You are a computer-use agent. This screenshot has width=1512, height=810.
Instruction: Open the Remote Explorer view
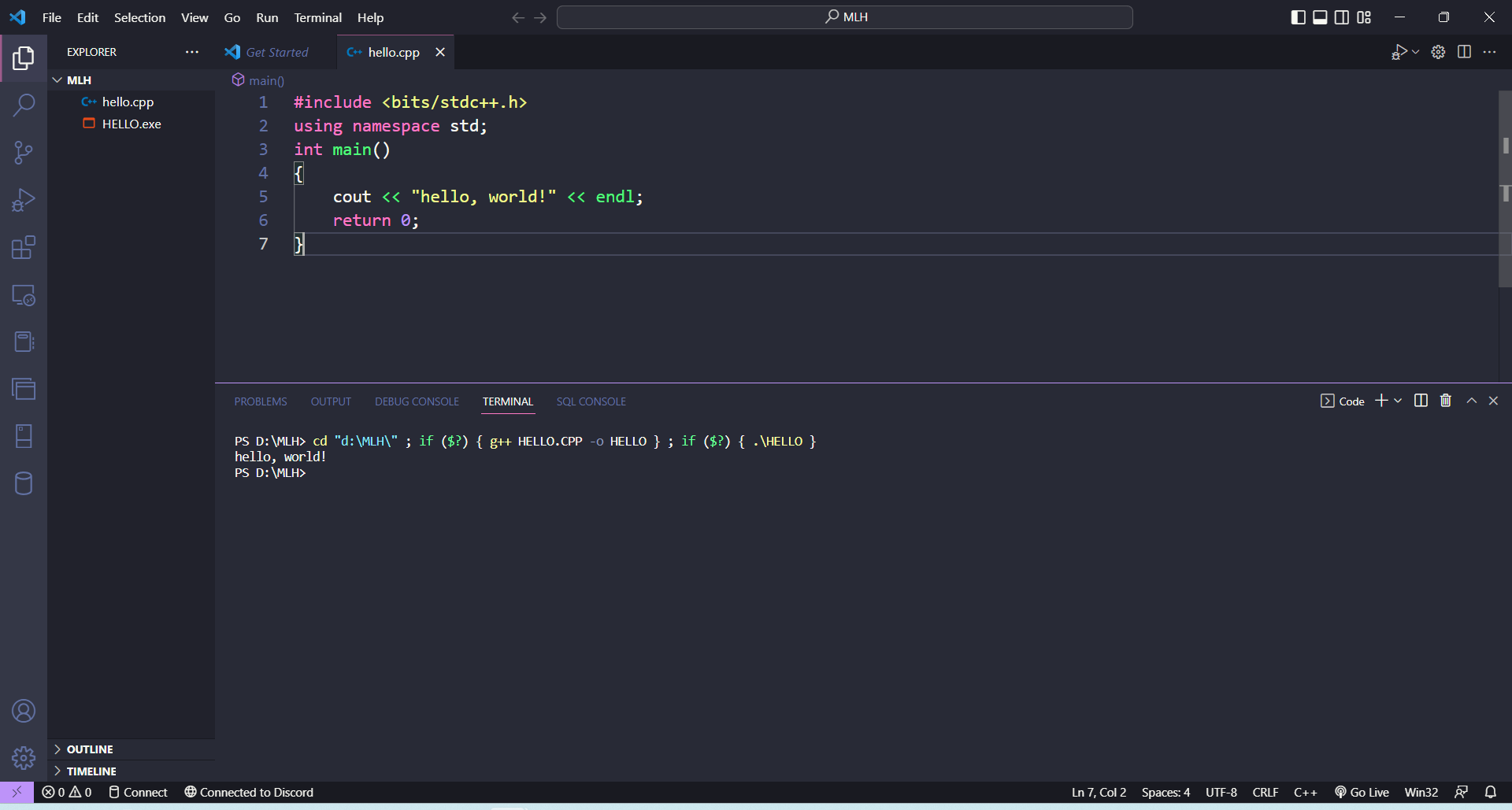(24, 295)
